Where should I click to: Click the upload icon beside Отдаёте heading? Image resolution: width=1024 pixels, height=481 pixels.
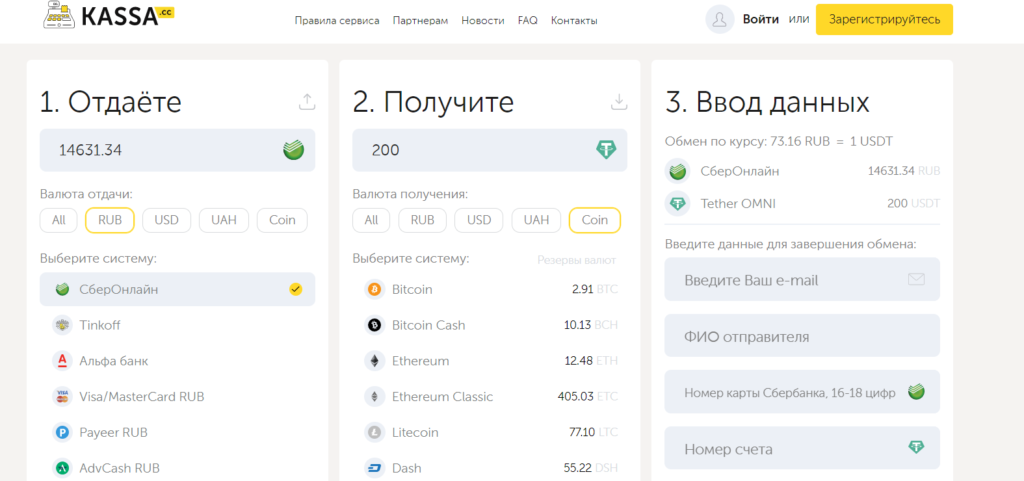coord(307,102)
